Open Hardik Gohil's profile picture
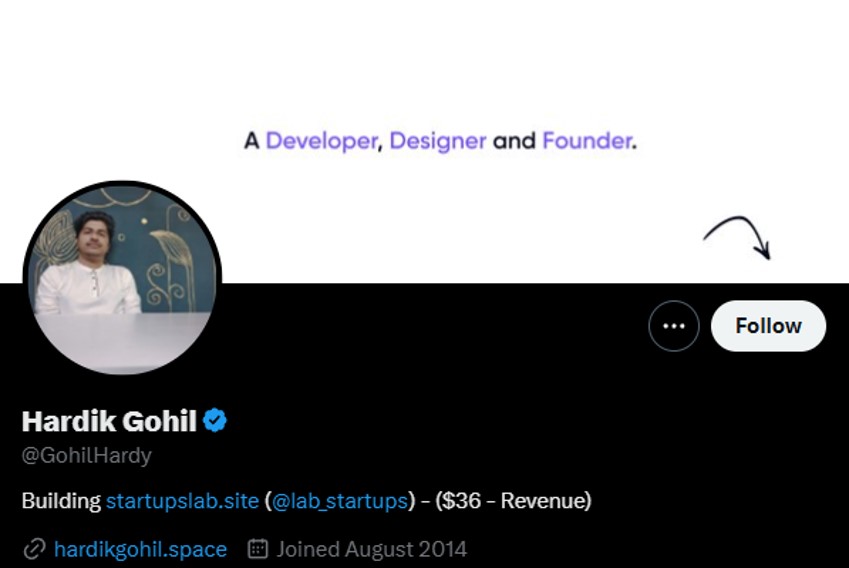The height and width of the screenshot is (568, 849). 122,279
